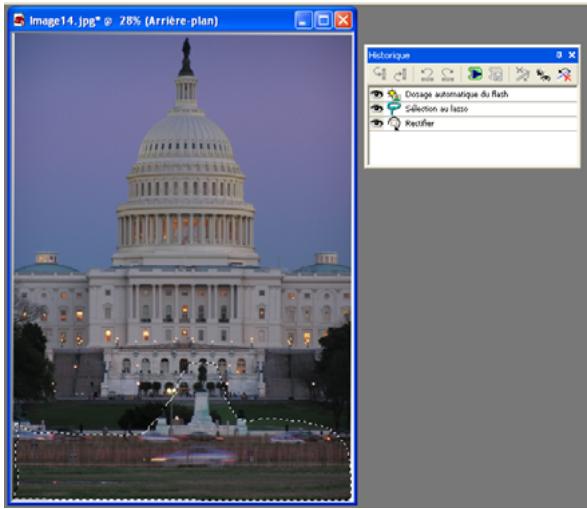Select 'Dosage automatique du flash' history entry
The image size is (587, 509).
pos(456,94)
